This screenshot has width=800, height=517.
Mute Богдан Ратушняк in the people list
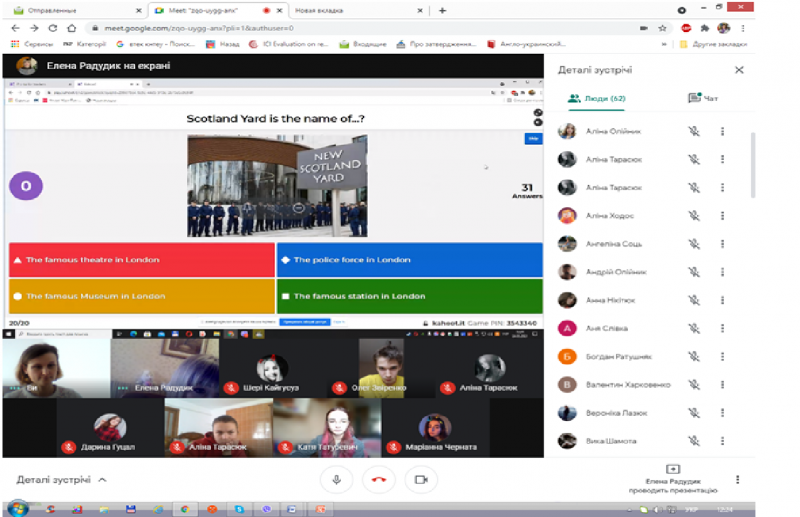pyautogui.click(x=694, y=356)
